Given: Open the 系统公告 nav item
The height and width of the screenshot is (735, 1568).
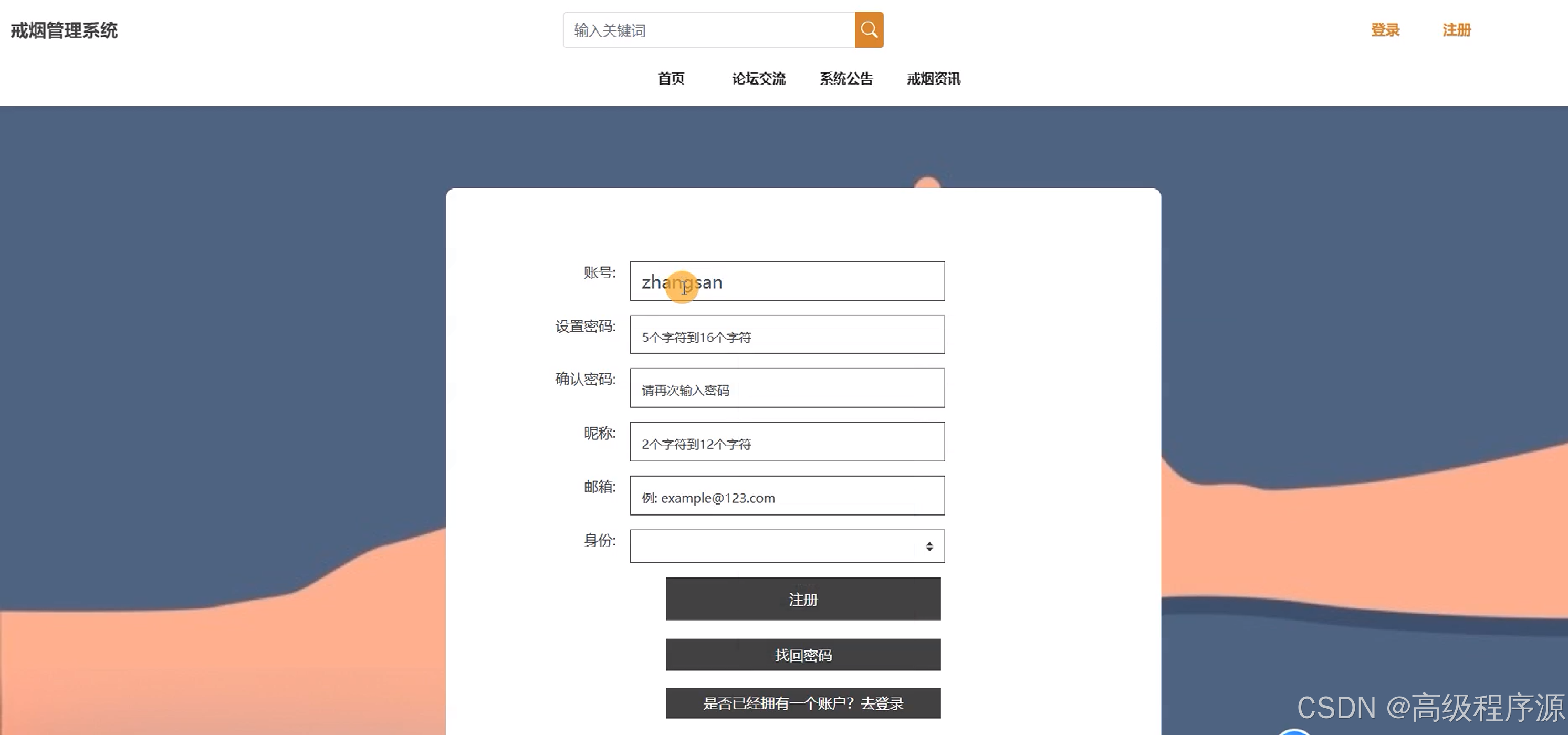Looking at the screenshot, I should (846, 79).
